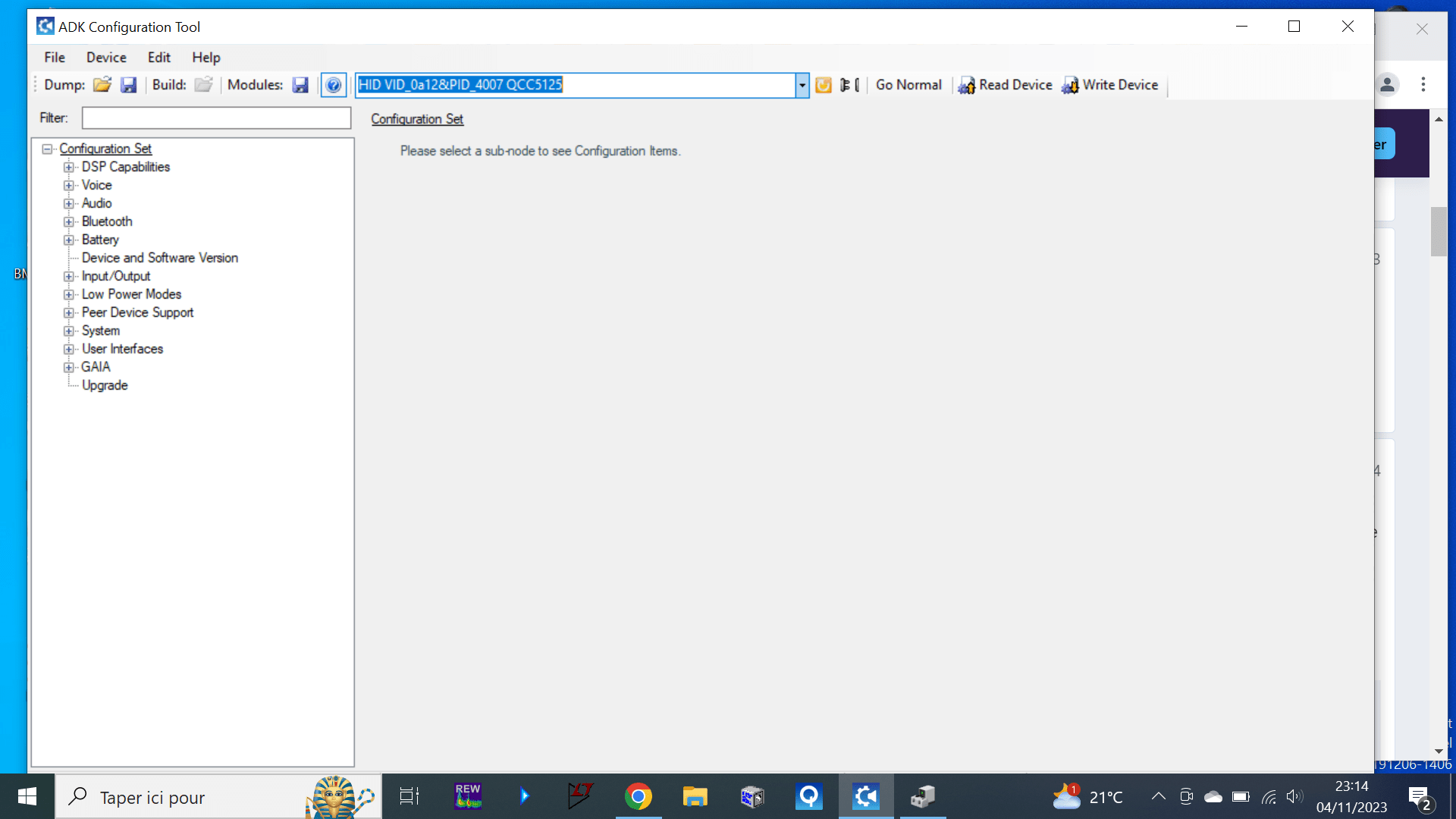Image resolution: width=1456 pixels, height=819 pixels.
Task: Open the notification center with 2 alerts
Action: click(1420, 798)
